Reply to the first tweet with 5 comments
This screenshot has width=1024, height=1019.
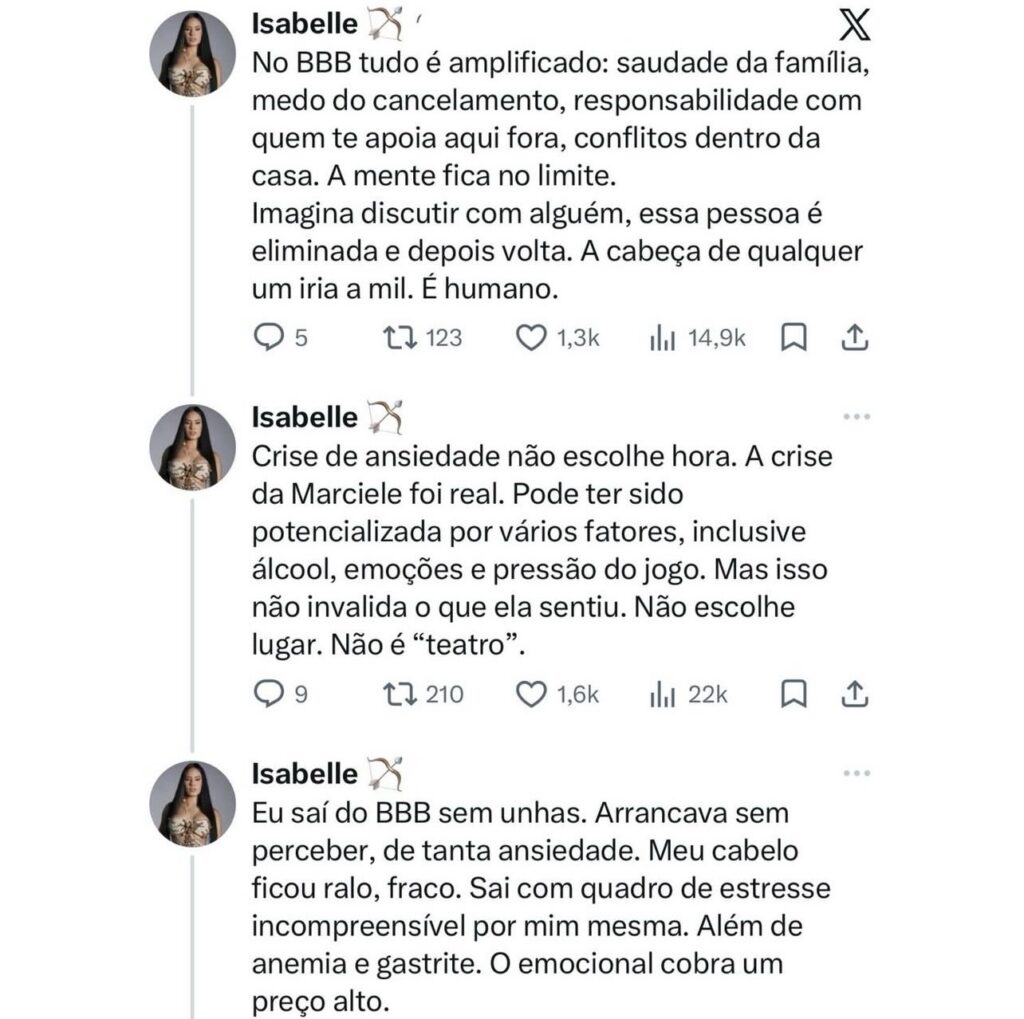[x=267, y=339]
